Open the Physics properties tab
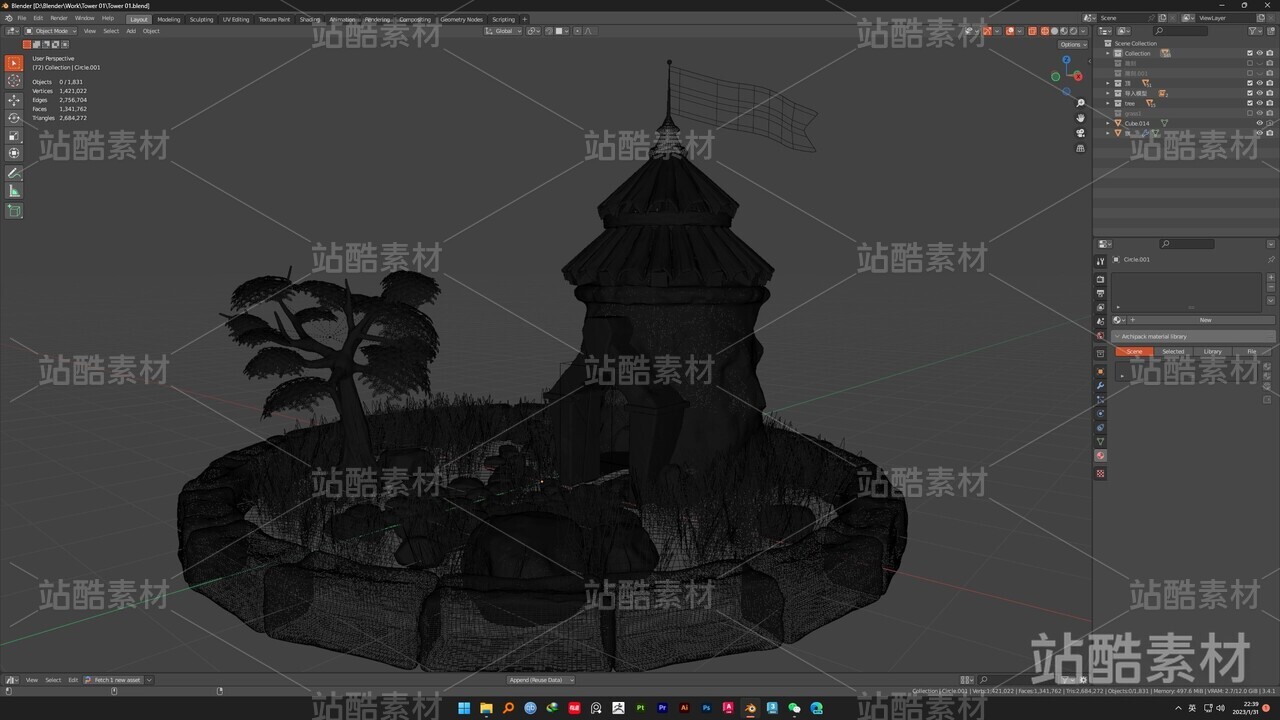1280x720 pixels. tap(1101, 413)
